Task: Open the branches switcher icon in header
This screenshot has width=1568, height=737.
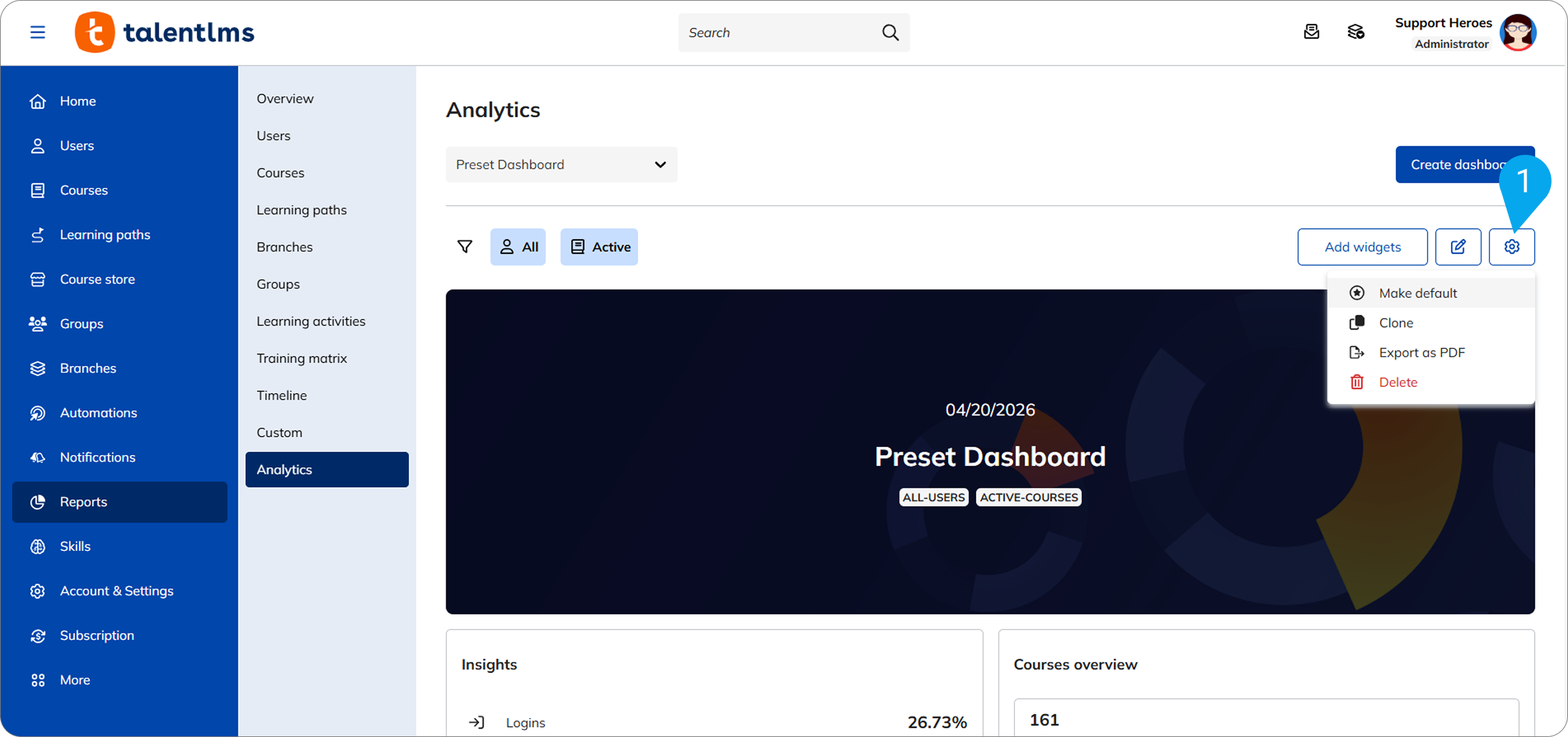Action: click(x=1355, y=32)
